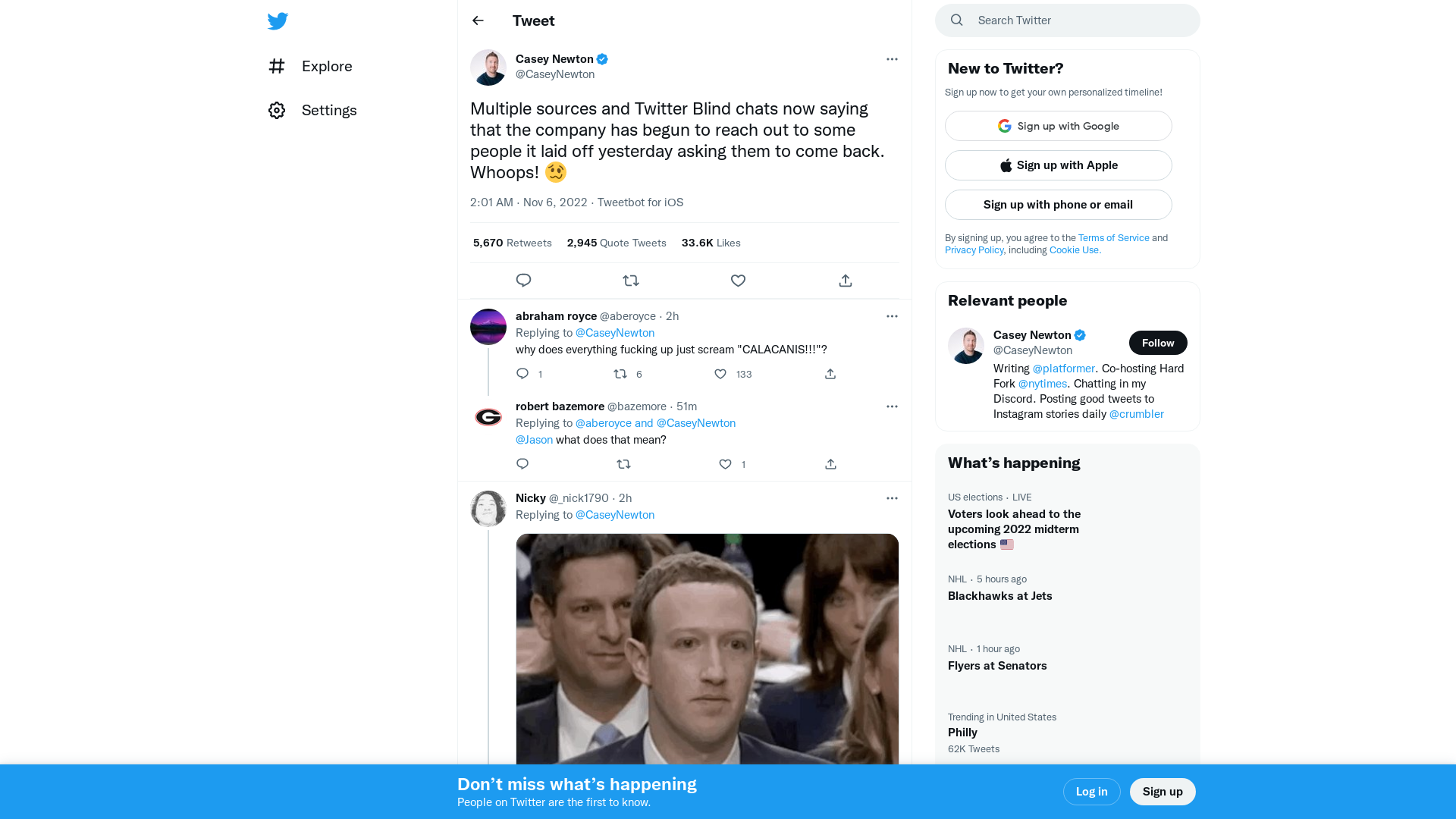Like the main tweet with the heart
Screen dimensions: 1456x819
(x=738, y=281)
